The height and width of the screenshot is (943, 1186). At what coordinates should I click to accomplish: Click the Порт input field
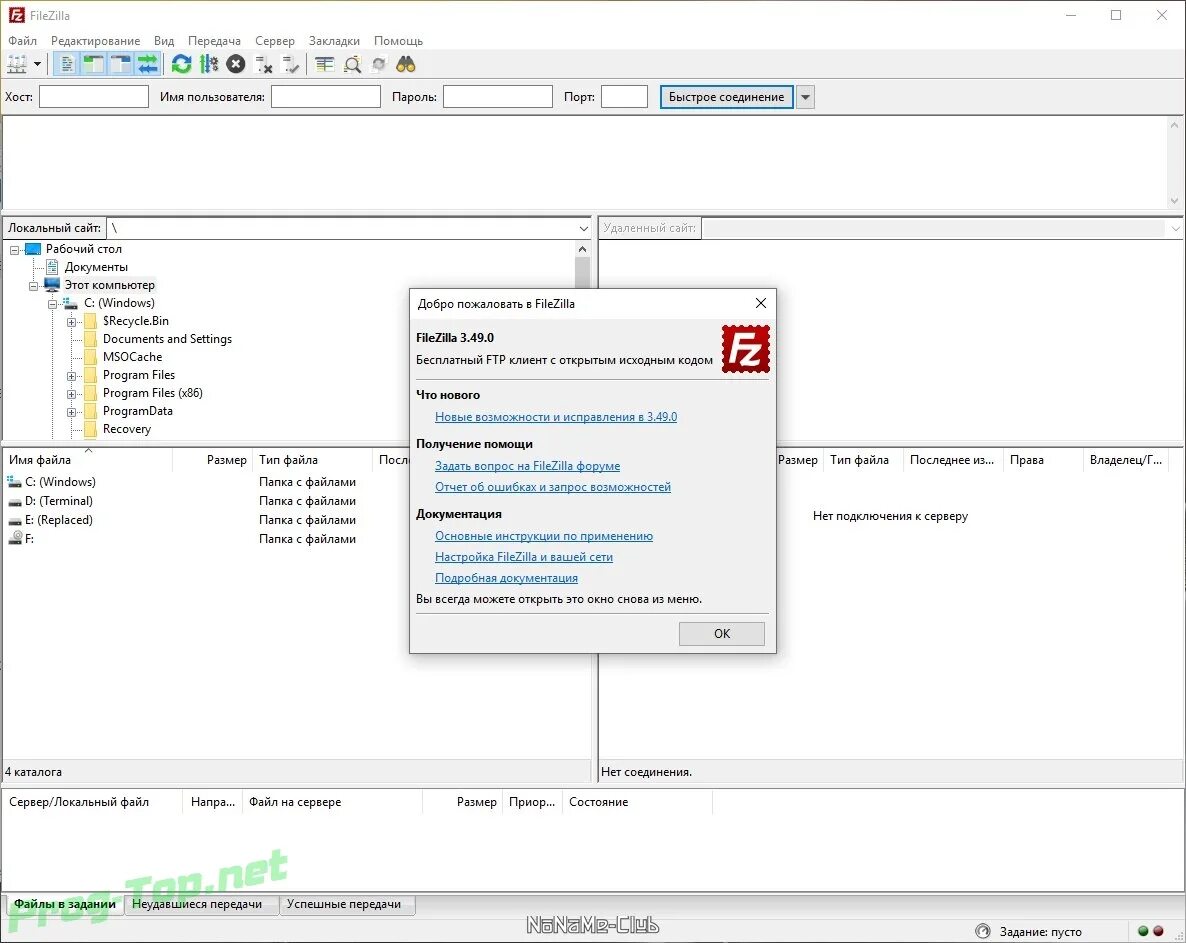point(624,97)
